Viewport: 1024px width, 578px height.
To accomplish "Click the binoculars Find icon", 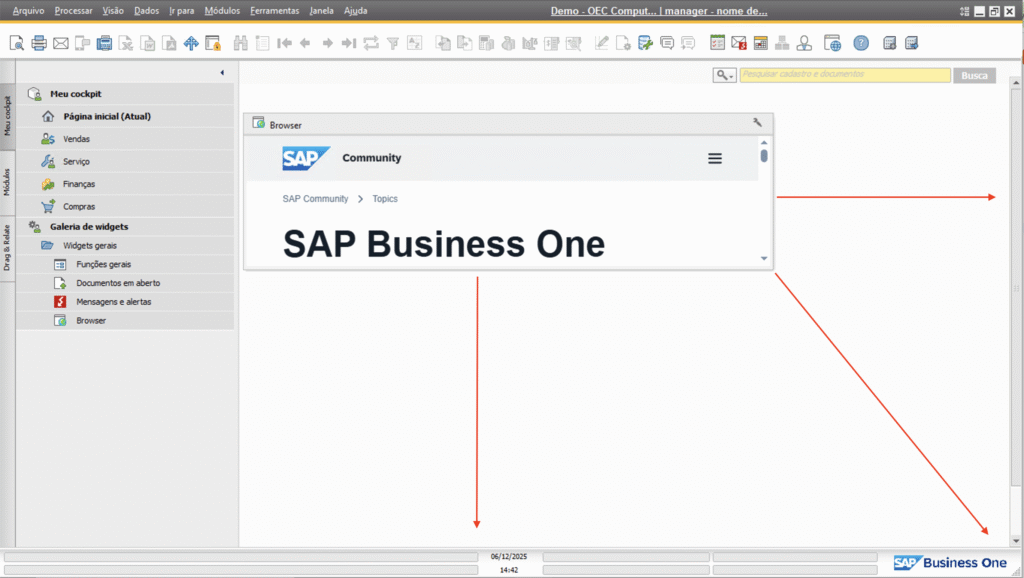I will coord(240,43).
